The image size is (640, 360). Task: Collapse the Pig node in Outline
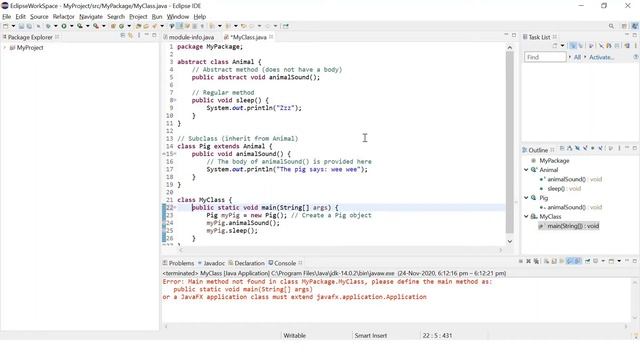(526, 198)
